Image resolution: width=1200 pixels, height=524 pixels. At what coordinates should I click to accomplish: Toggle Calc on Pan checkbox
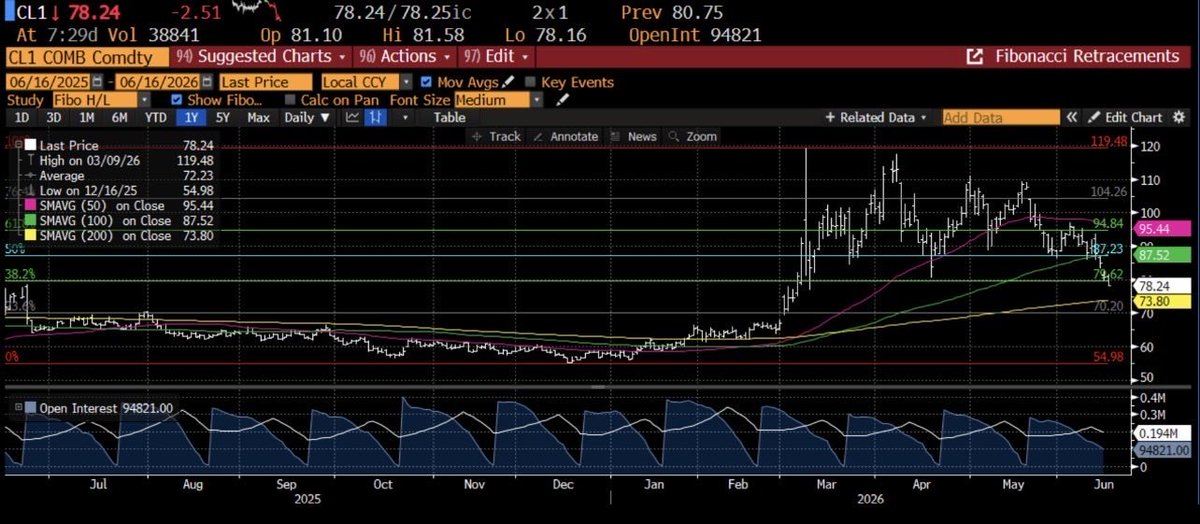click(x=290, y=100)
